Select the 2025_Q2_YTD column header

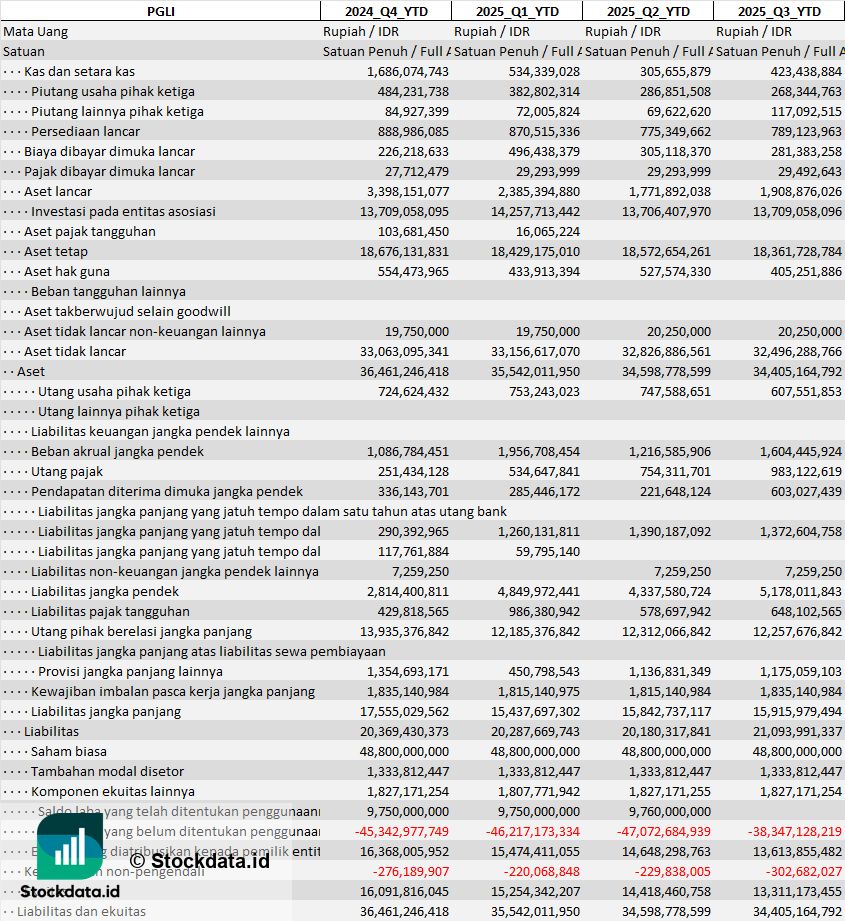[x=648, y=11]
